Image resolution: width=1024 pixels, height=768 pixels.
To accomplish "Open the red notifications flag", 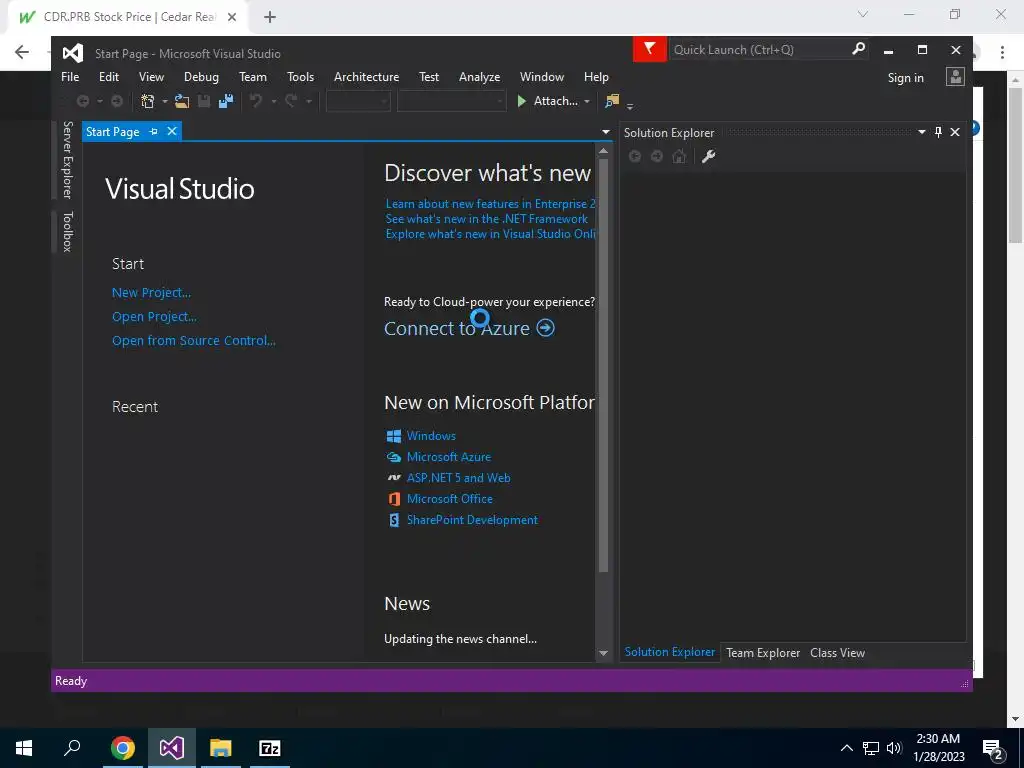I will pos(650,49).
